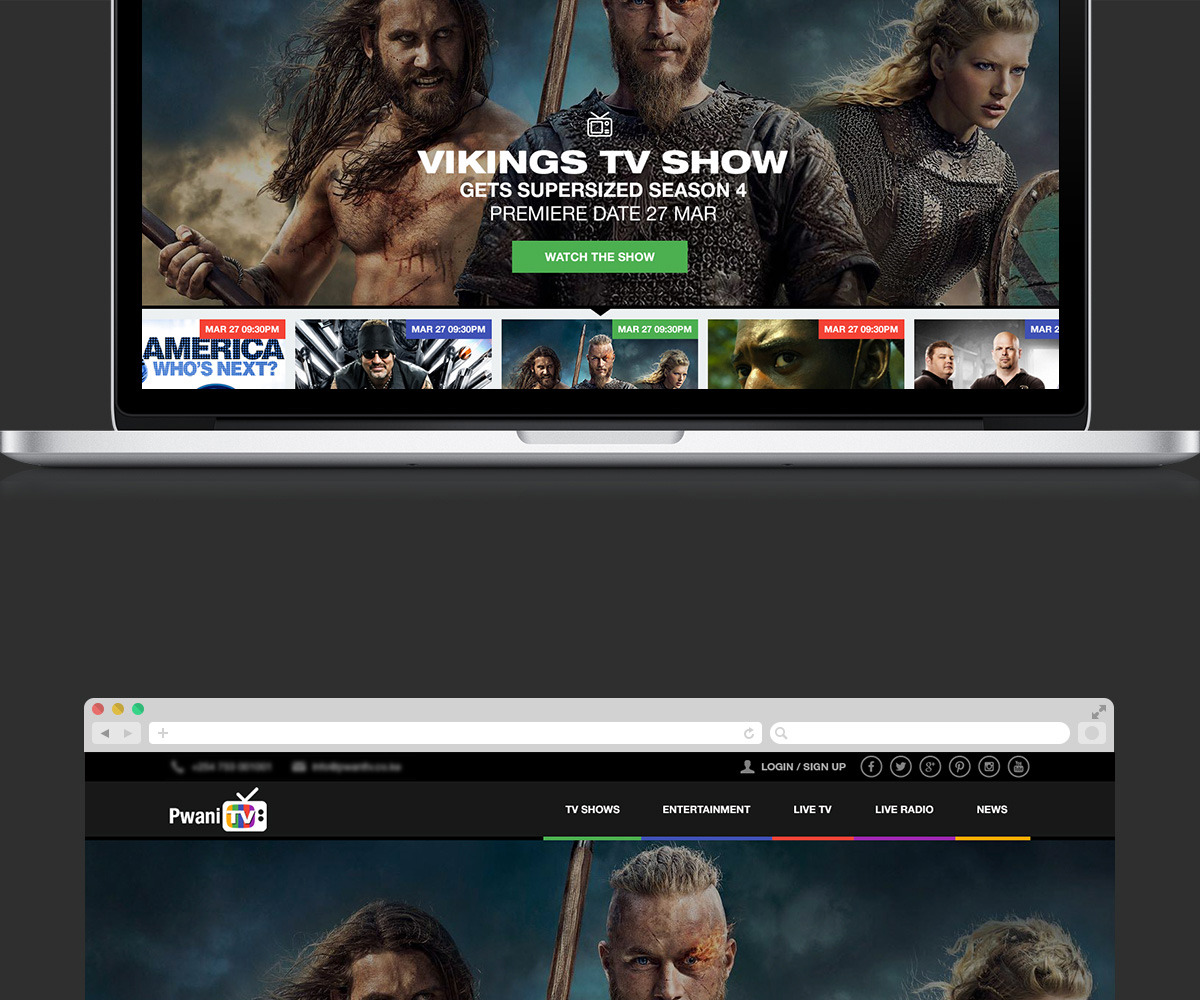Click the browser window fullscreen arrows icon

1099,712
